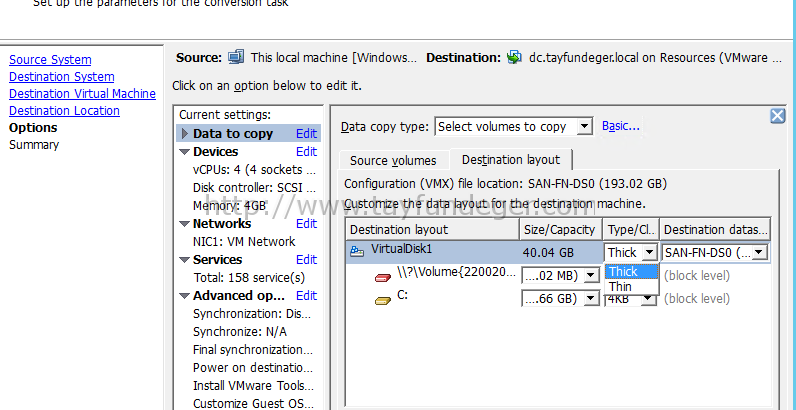Viewport: 796px width, 410px height.
Task: Collapse the Services section
Action: tap(185, 260)
